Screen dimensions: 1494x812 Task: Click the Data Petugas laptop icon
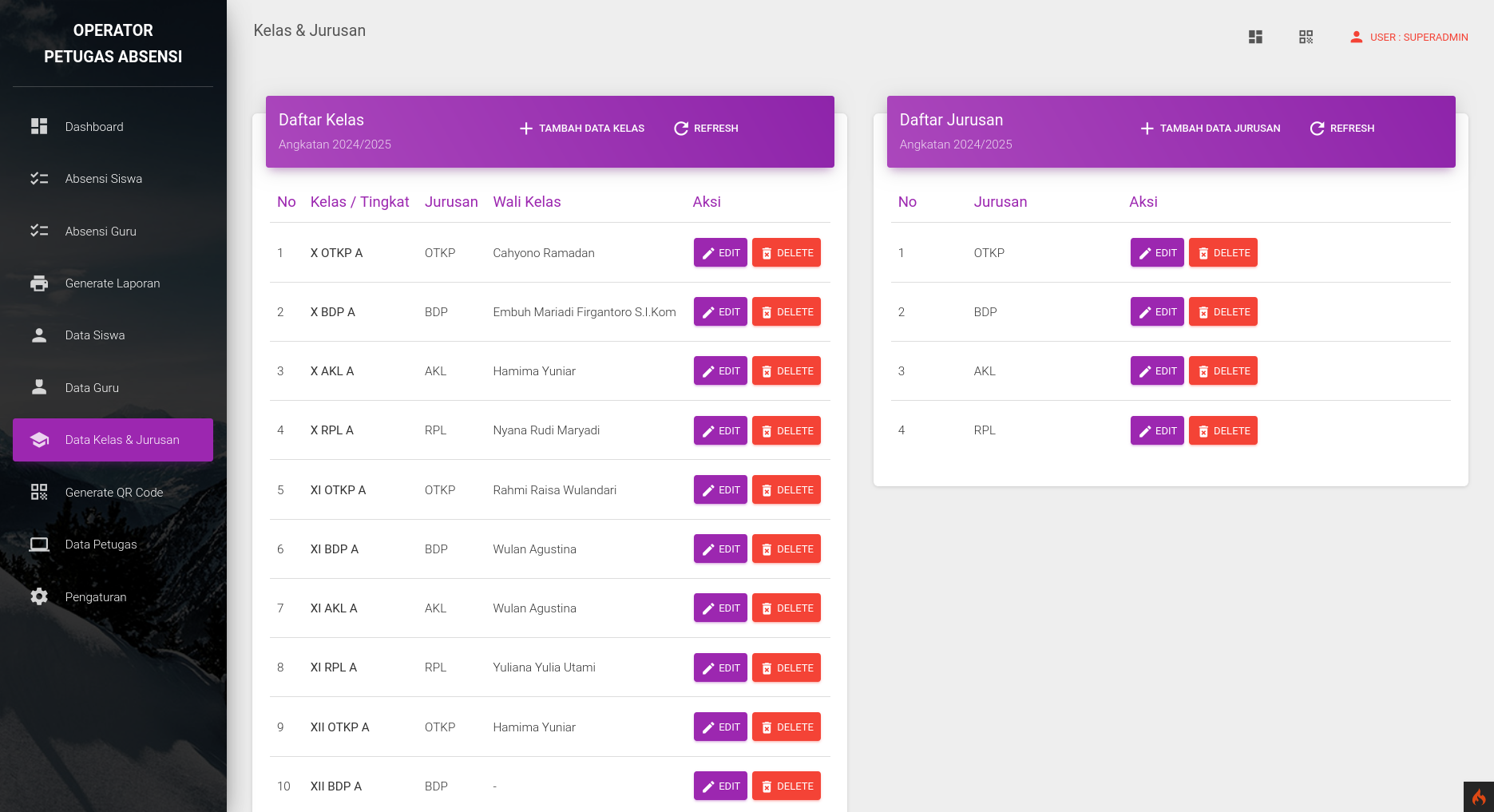tap(39, 545)
